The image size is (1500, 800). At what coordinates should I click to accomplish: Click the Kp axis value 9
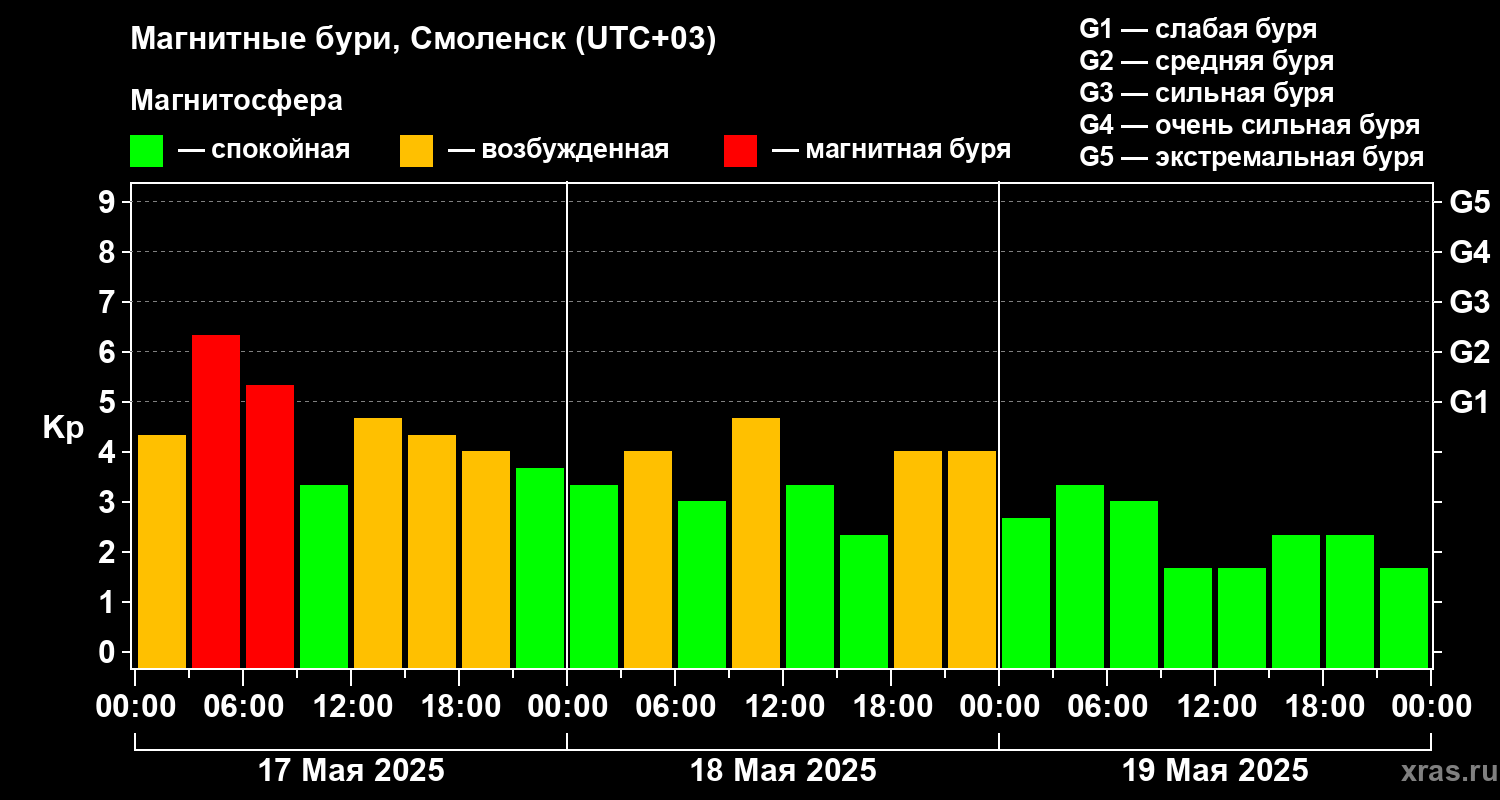108,202
